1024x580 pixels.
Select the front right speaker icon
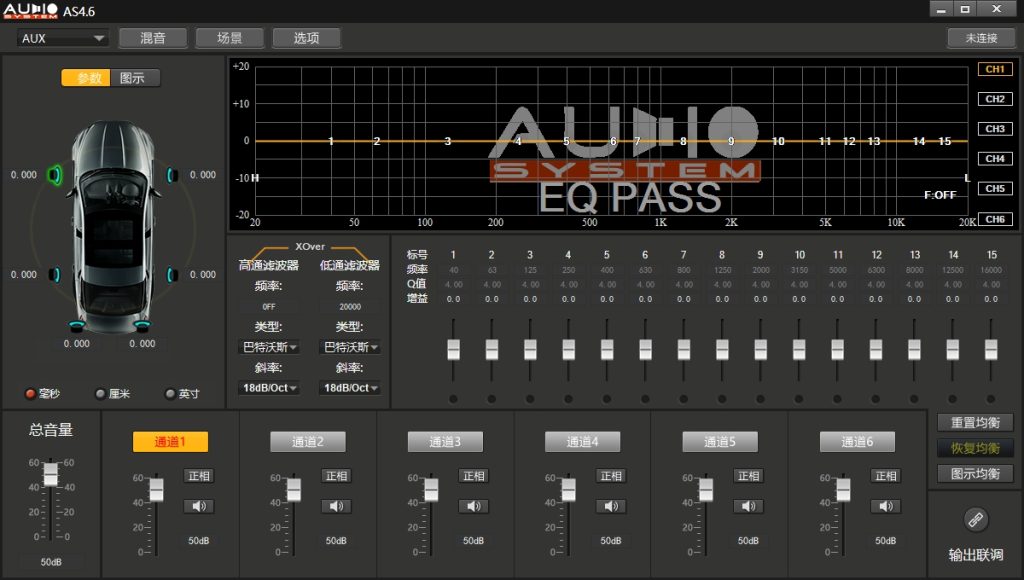(x=172, y=175)
